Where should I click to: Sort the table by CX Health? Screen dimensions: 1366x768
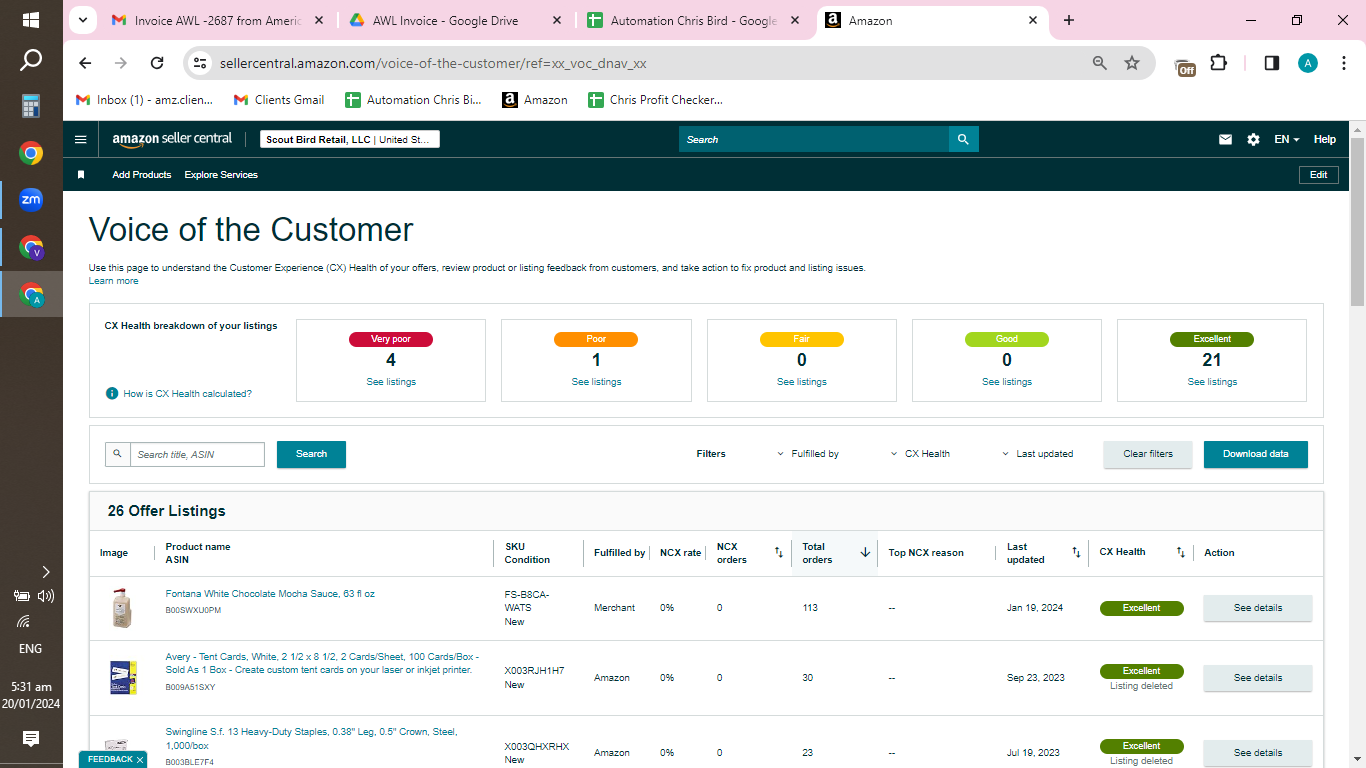(1180, 552)
